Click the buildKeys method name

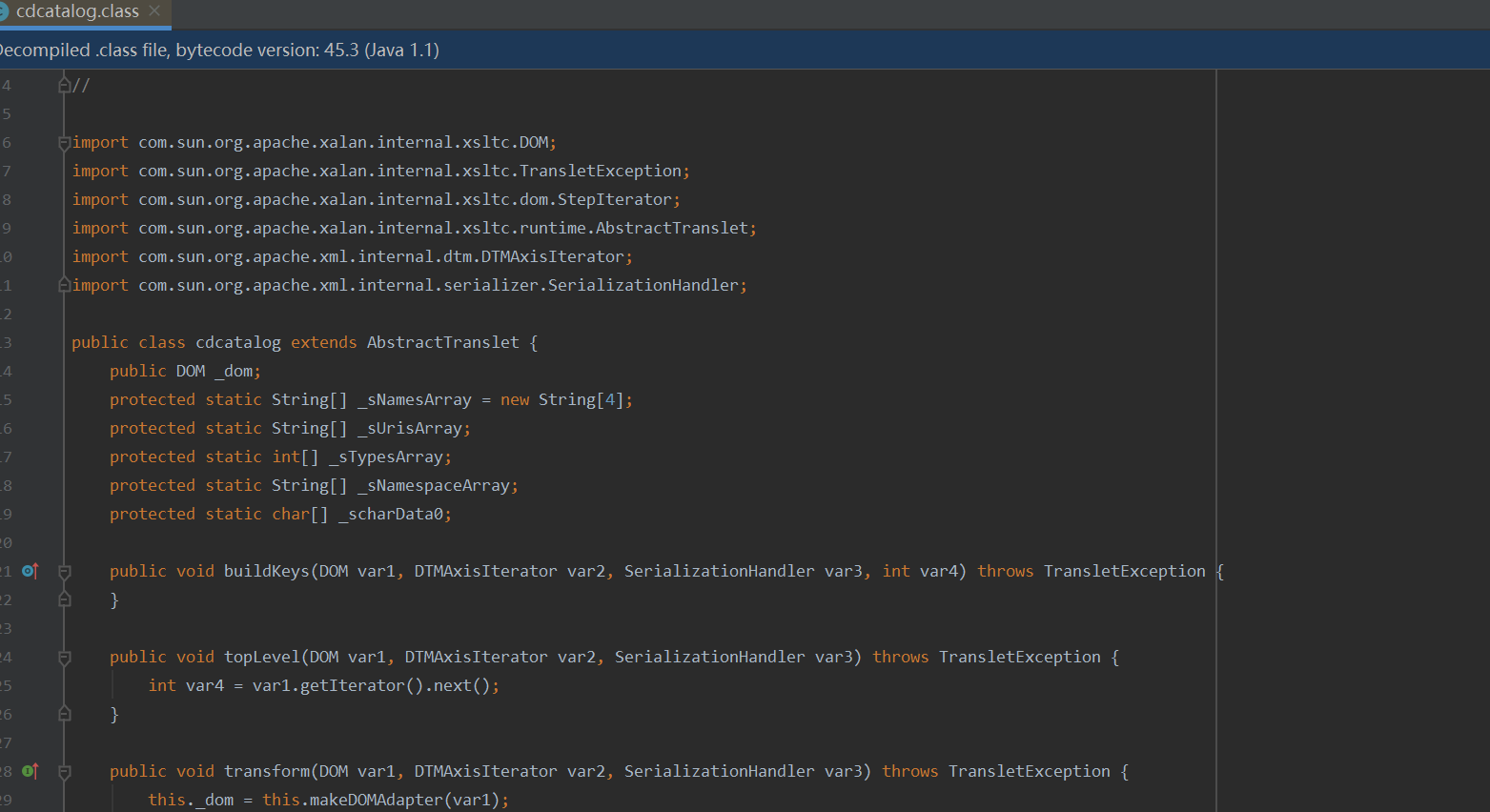tap(267, 571)
